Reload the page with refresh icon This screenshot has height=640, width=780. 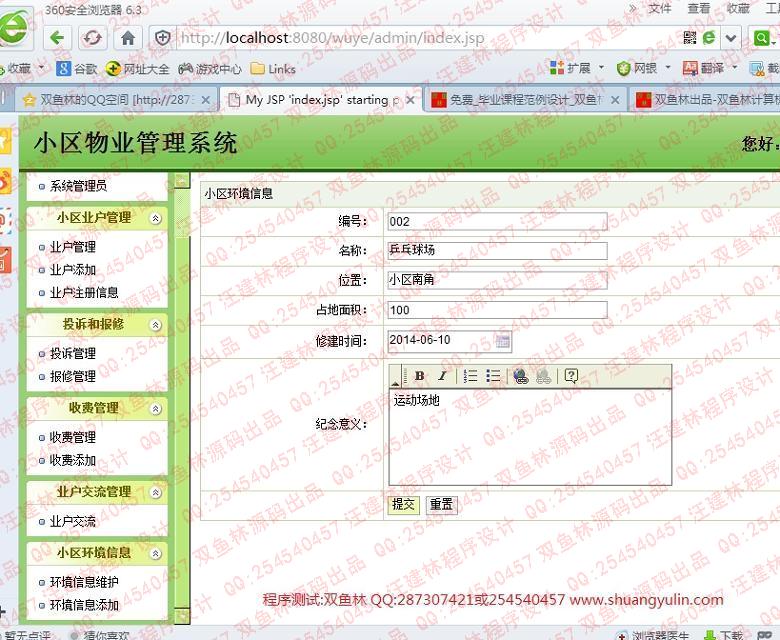click(93, 38)
